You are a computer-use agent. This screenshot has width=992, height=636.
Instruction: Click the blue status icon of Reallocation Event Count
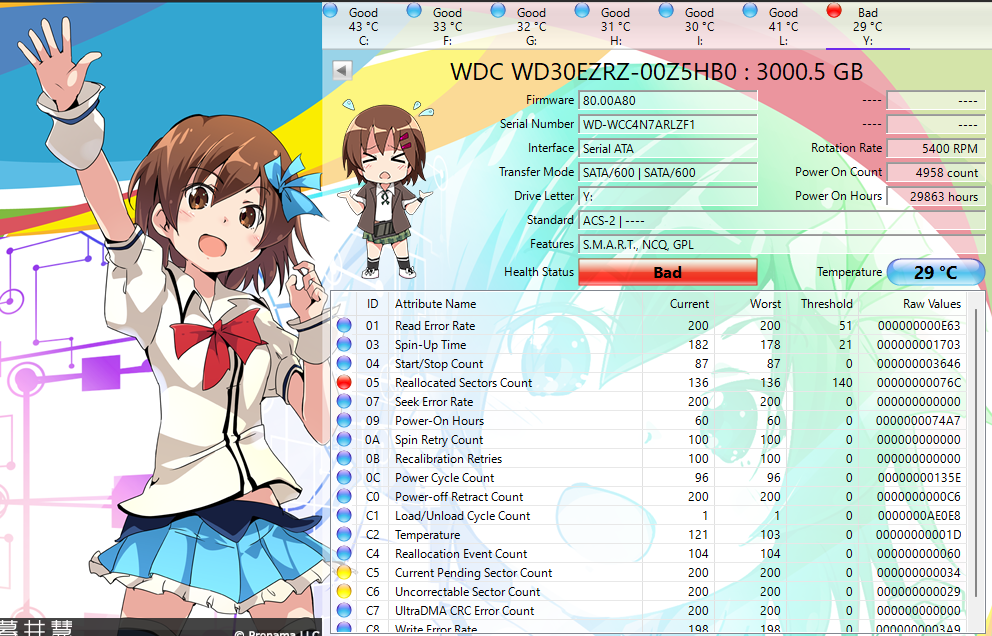point(344,553)
